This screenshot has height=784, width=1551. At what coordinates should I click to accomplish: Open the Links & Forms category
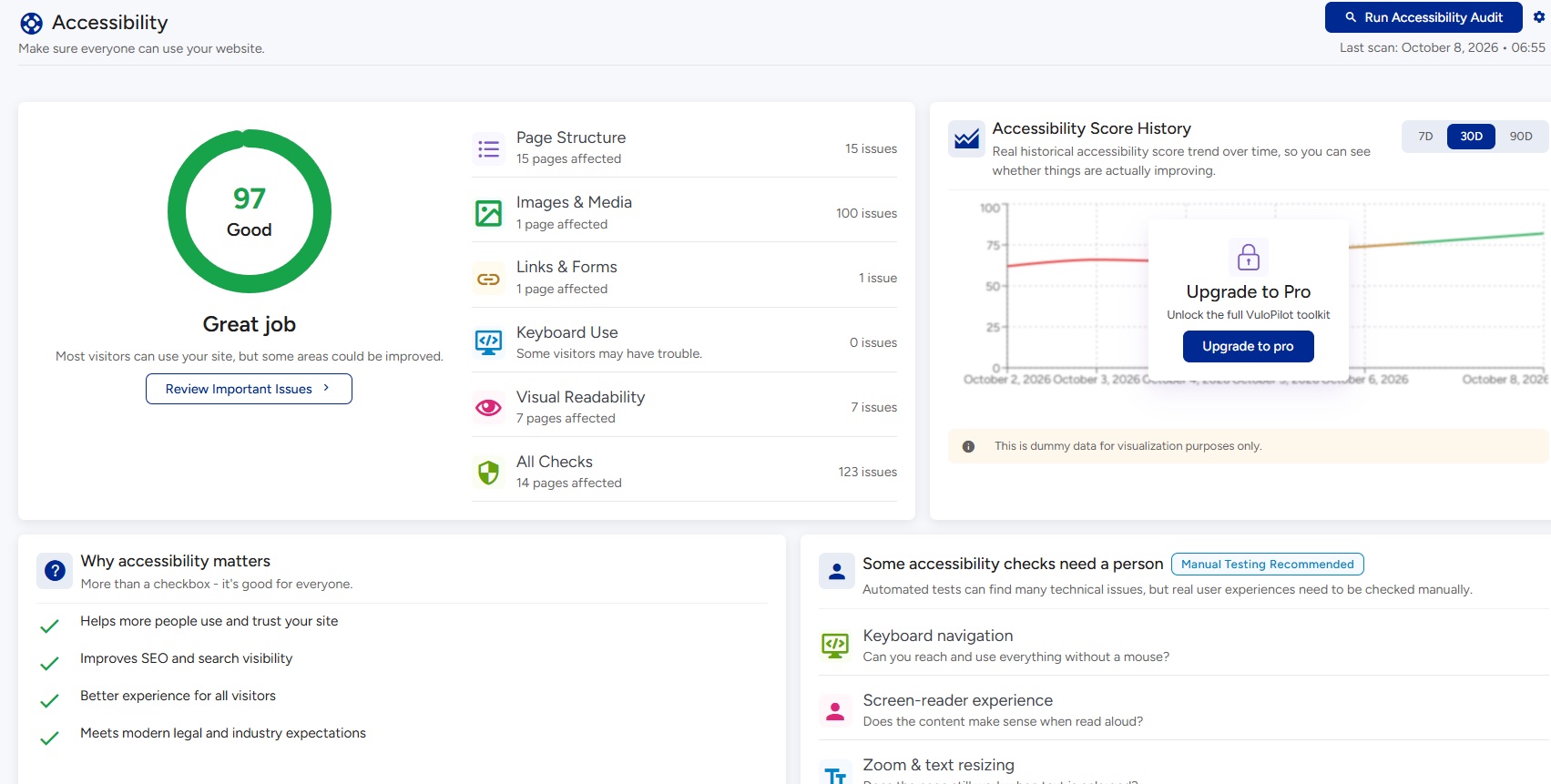click(684, 277)
